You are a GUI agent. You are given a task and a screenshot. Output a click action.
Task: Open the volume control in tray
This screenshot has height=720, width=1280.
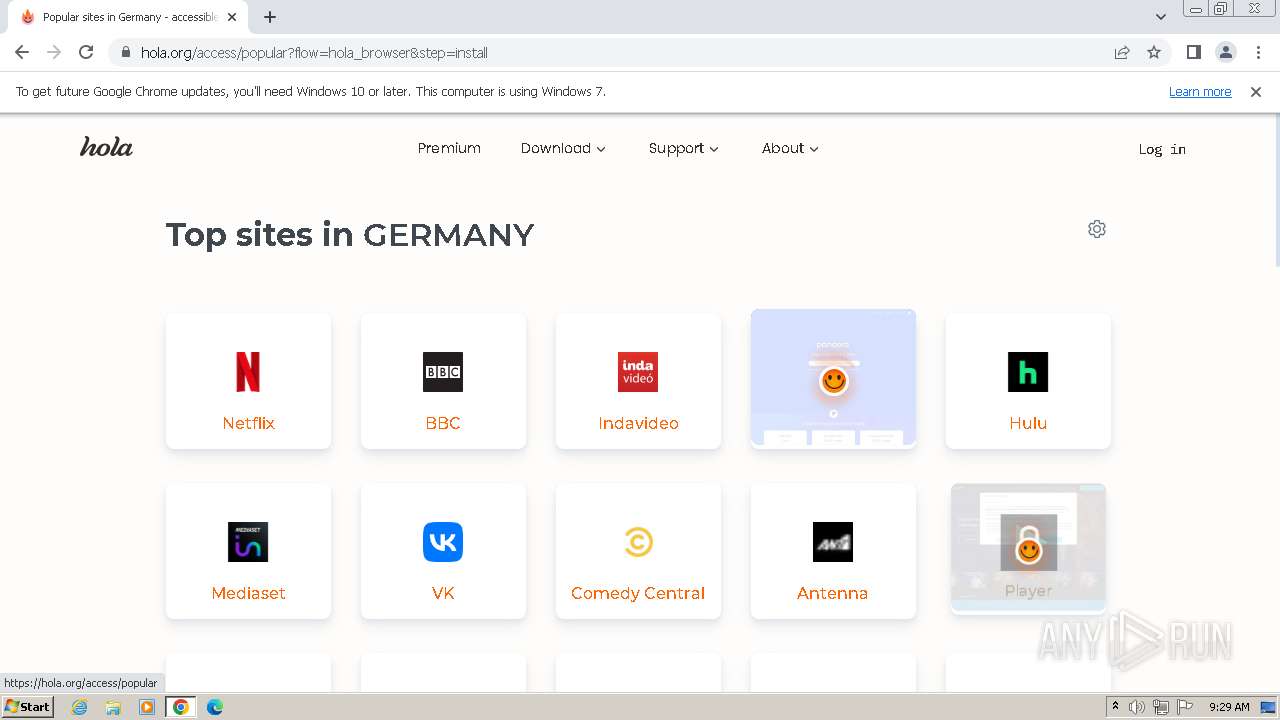coord(1137,707)
